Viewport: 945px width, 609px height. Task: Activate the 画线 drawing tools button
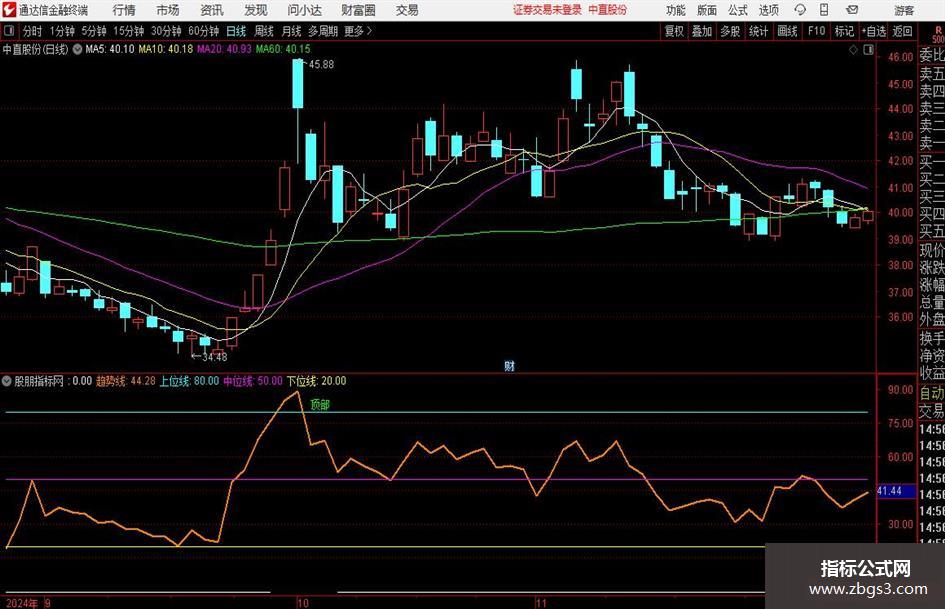787,31
